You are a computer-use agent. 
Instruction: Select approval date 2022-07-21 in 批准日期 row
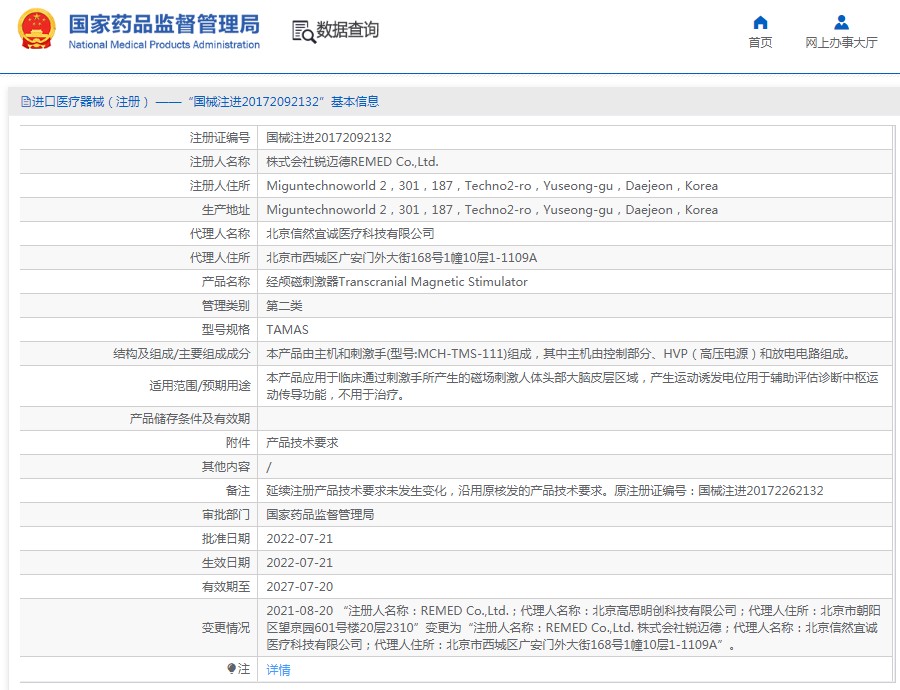(x=300, y=539)
